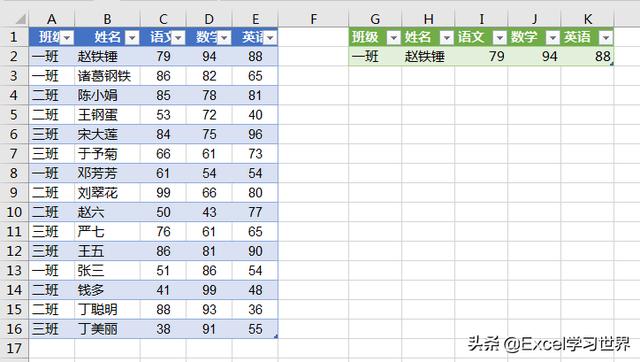Select column K header
Image resolution: width=640 pixels, height=362 pixels.
point(587,19)
